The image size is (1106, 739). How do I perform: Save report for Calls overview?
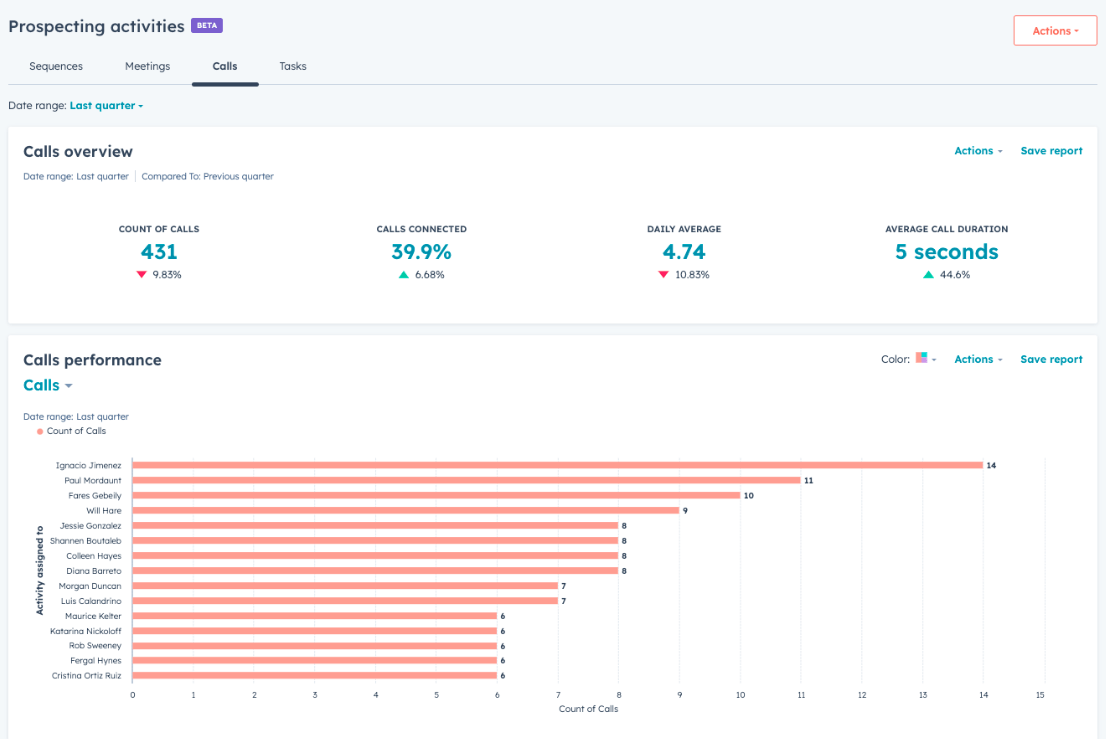point(1051,151)
